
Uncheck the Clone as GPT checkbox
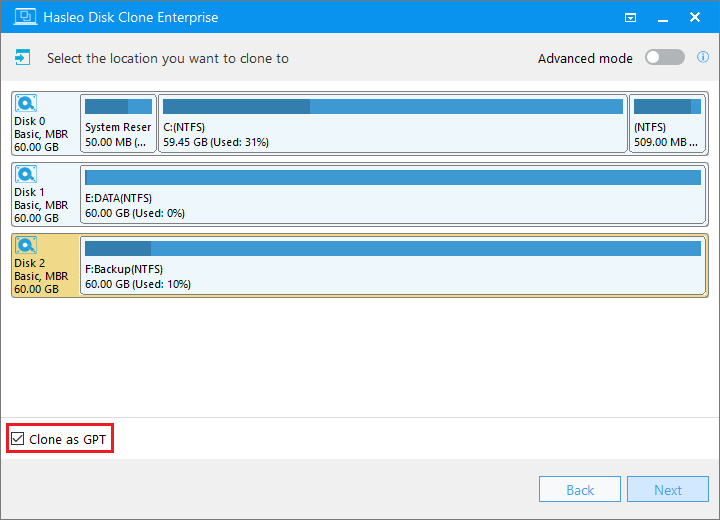(17, 439)
